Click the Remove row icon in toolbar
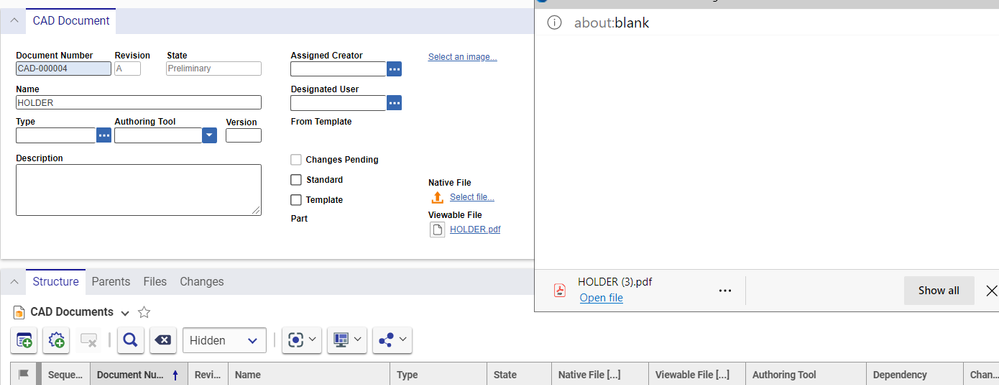The height and width of the screenshot is (385, 999). 89,340
